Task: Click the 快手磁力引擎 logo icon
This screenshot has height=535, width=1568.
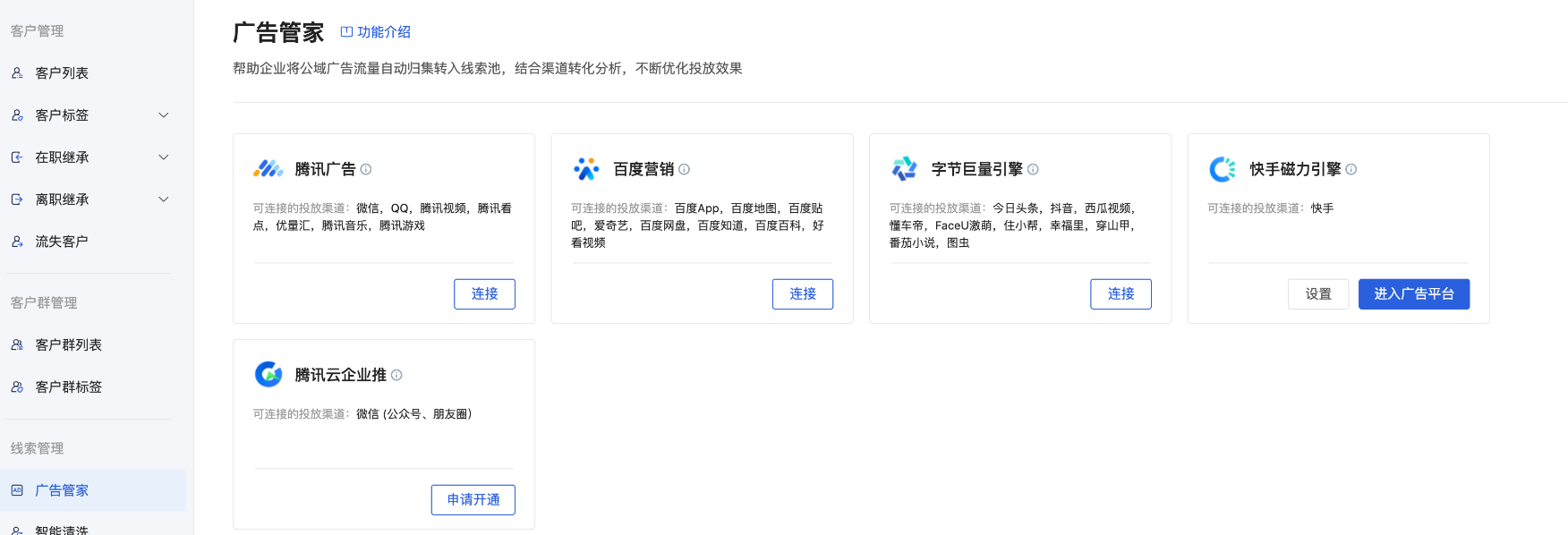Action: pyautogui.click(x=1223, y=169)
